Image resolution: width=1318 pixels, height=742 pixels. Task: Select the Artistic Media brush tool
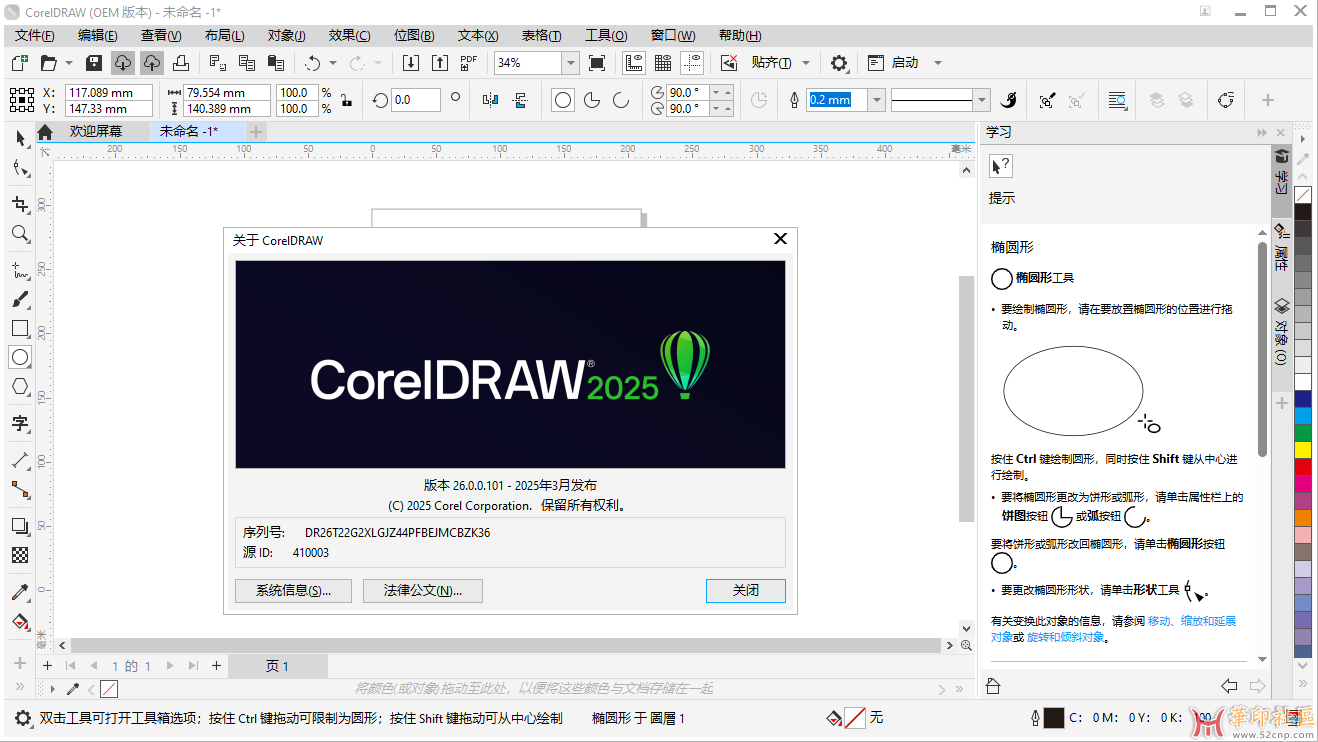point(20,299)
